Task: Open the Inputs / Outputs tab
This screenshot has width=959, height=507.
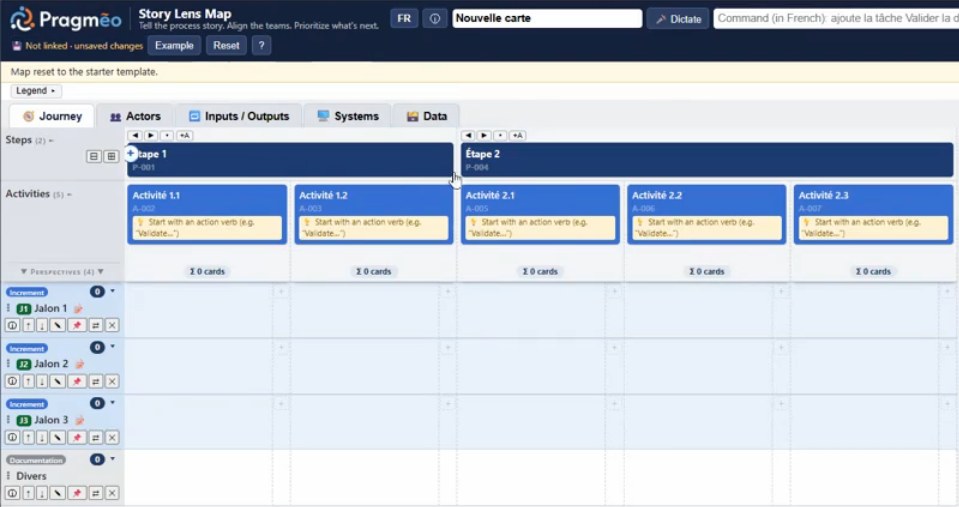Action: click(239, 116)
